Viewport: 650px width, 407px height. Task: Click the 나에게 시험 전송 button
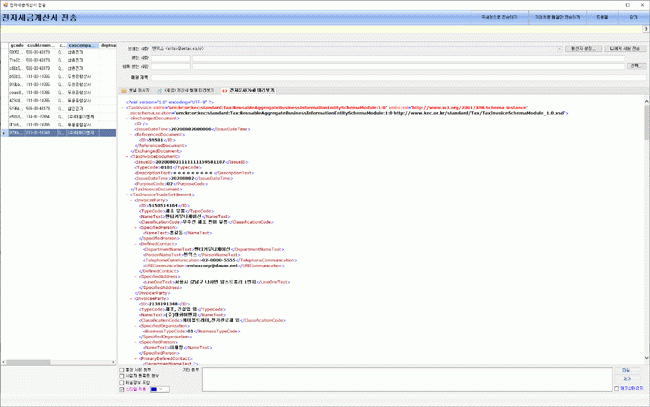click(x=625, y=49)
